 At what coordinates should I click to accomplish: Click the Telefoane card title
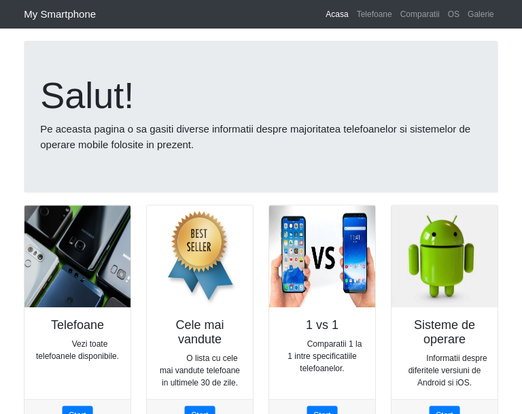click(x=77, y=325)
